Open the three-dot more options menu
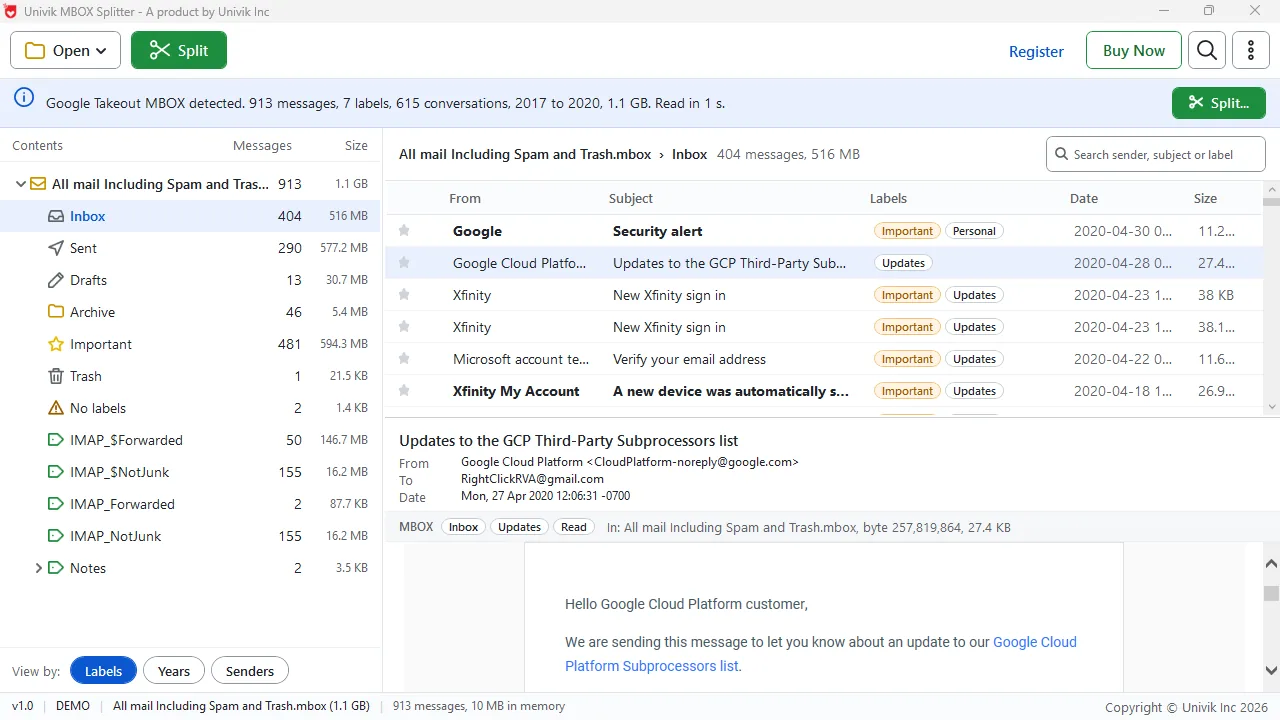The image size is (1280, 720). click(x=1251, y=50)
